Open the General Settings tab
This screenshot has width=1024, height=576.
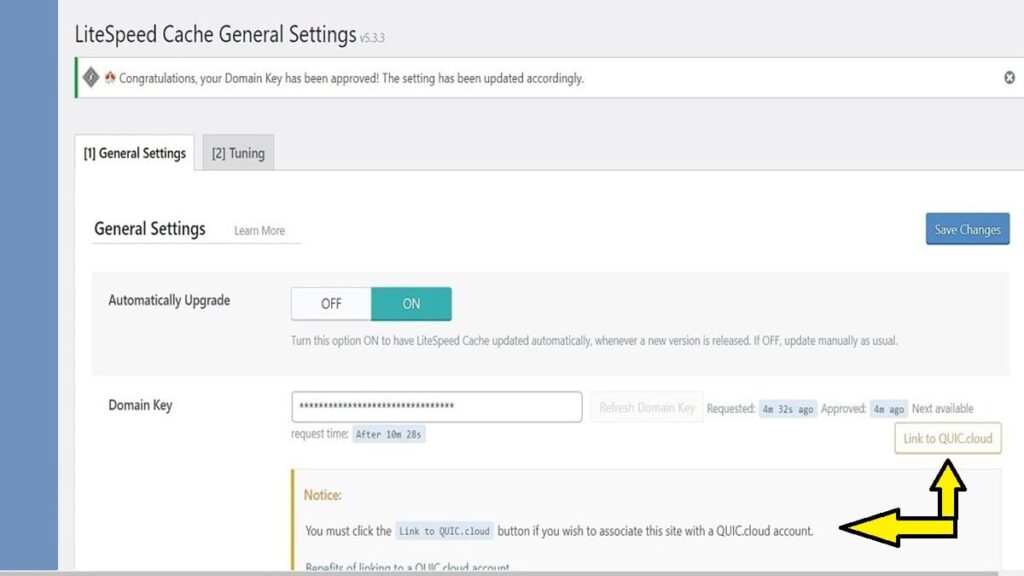click(135, 153)
